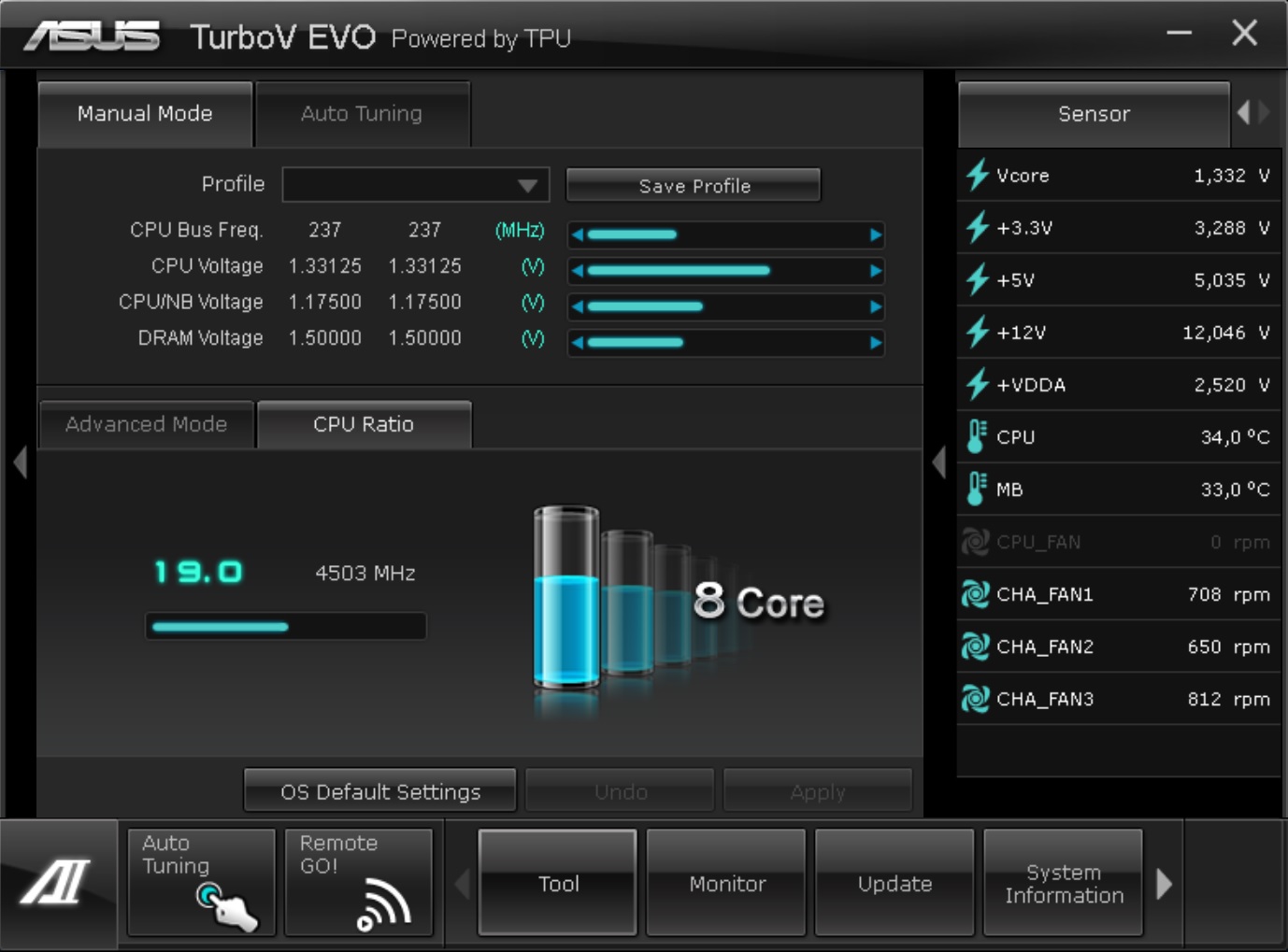The height and width of the screenshot is (952, 1288).
Task: Click the +12V lightning bolt icon
Action: [978, 332]
